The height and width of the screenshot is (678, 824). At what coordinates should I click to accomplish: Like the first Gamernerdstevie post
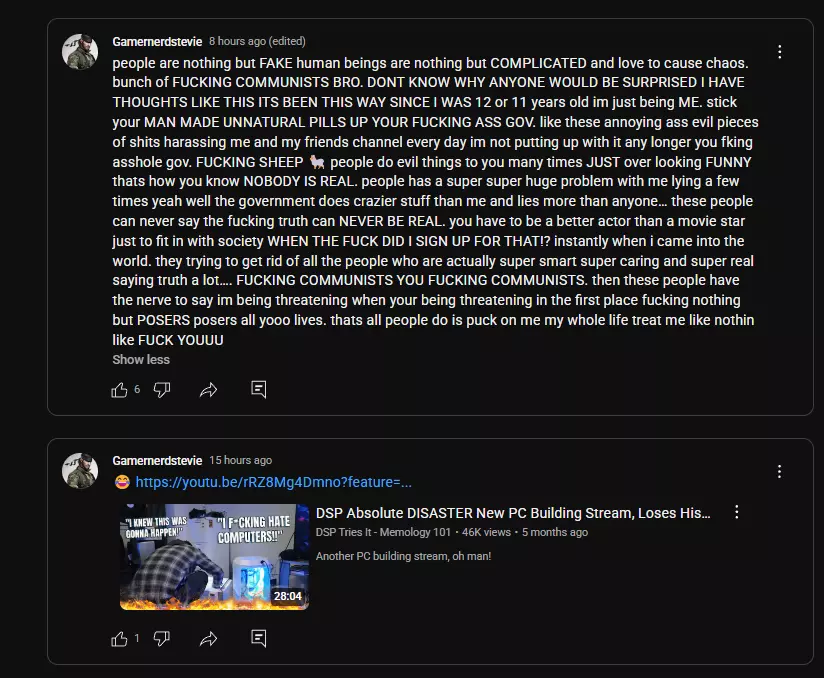(x=119, y=390)
